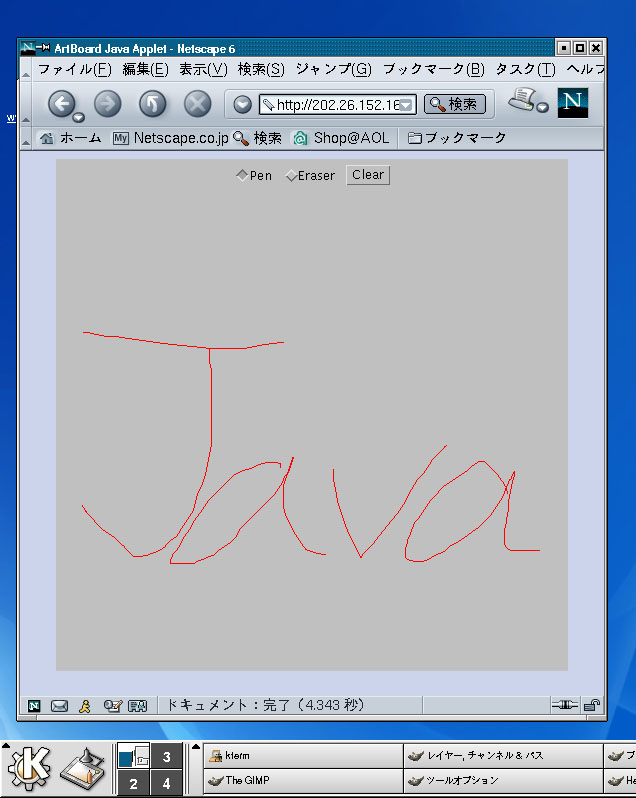The width and height of the screenshot is (636, 798).
Task: Switch to virtual desktop 3
Action: (x=166, y=756)
